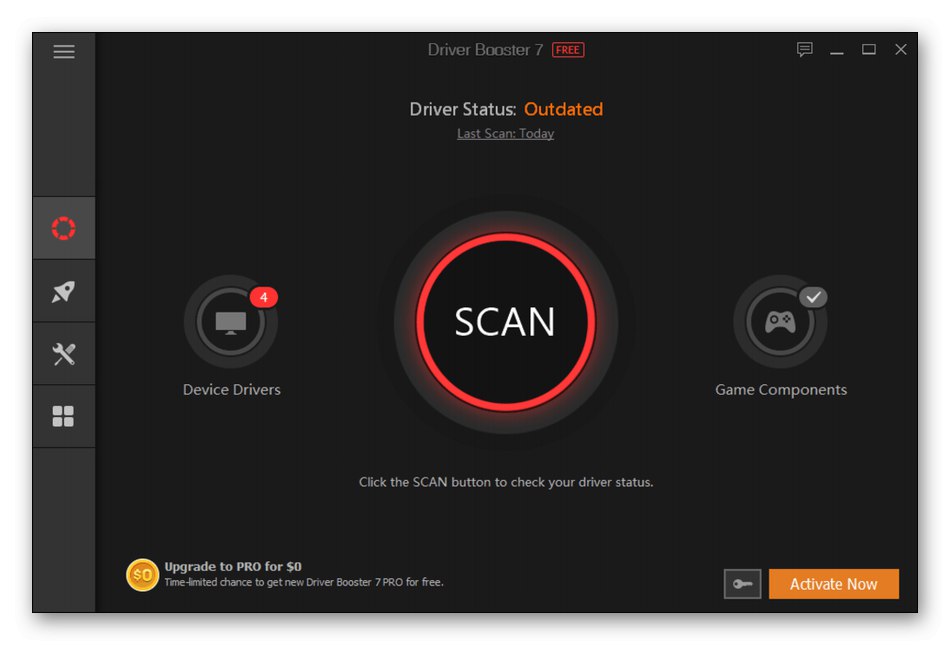950x645 pixels.
Task: Open the feedback chat icon
Action: [805, 49]
